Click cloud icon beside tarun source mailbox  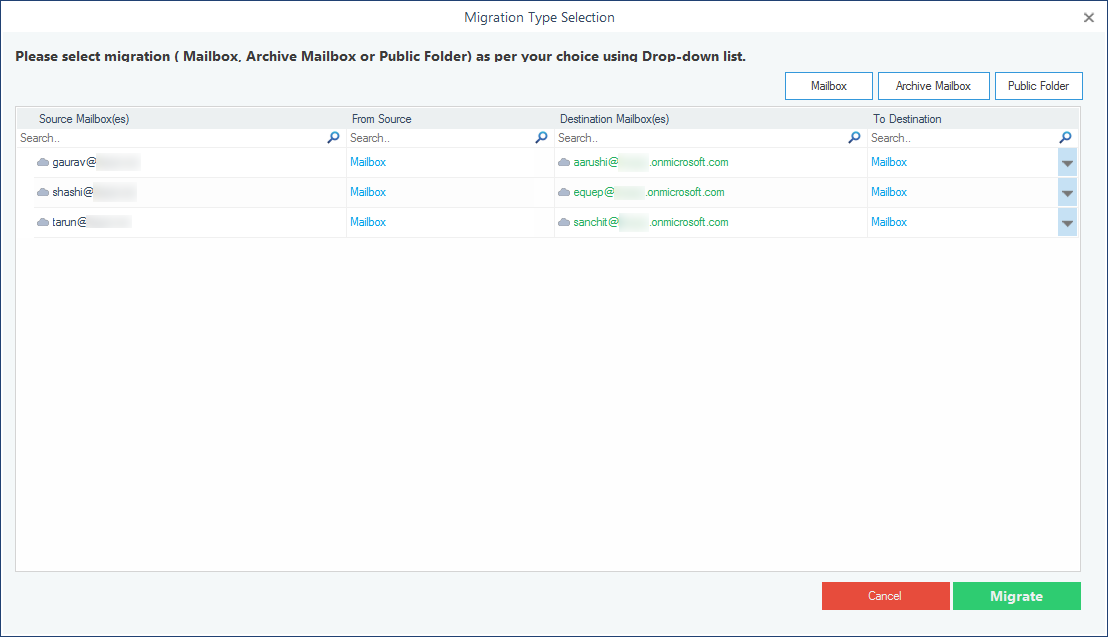point(43,222)
